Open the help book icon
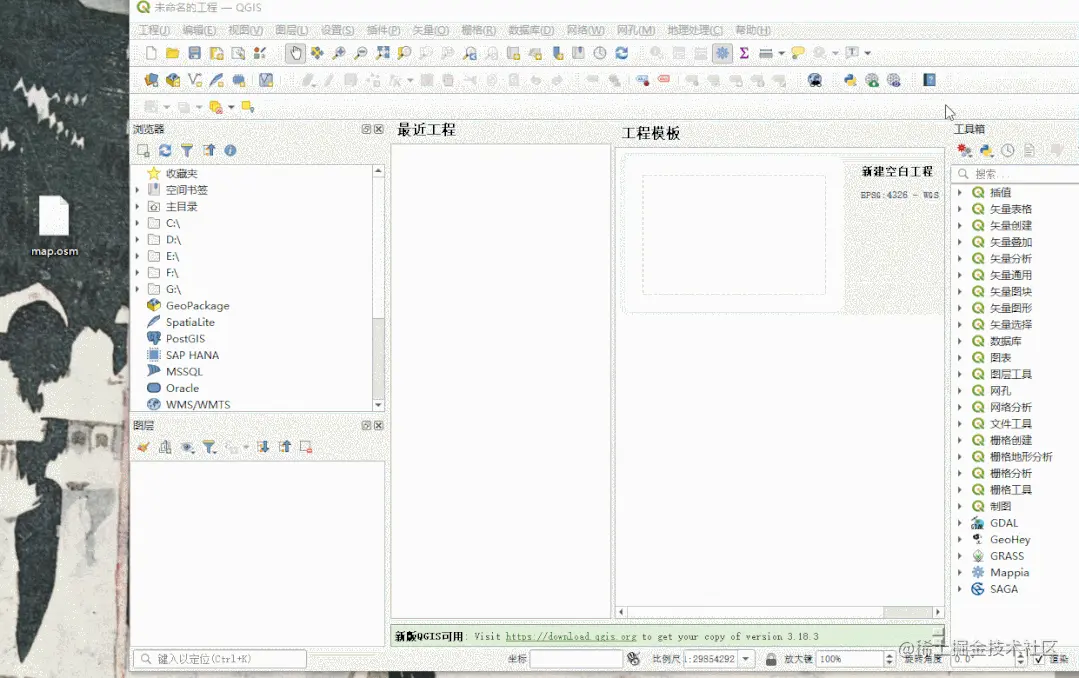Screen dimensions: 1079x678 pos(930,80)
